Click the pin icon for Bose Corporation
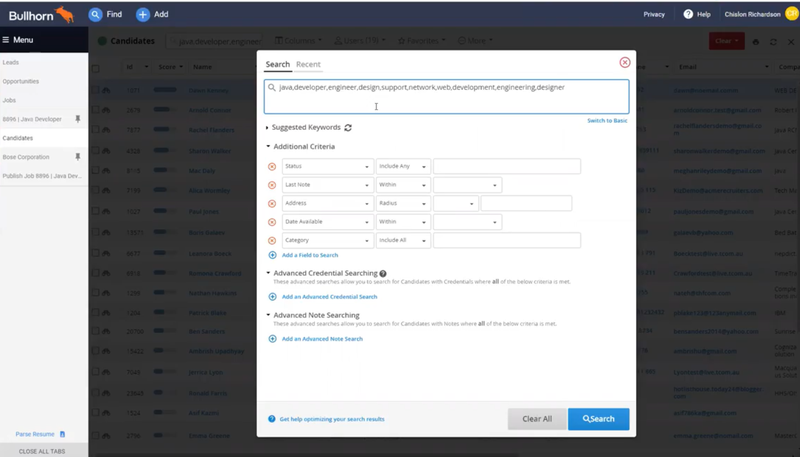 tap(78, 157)
